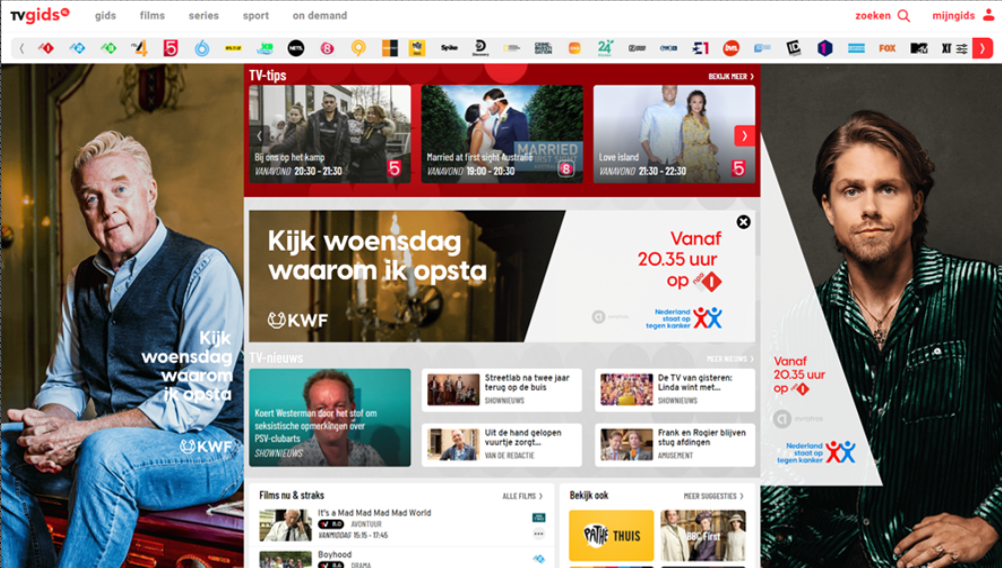Click the search magnifier icon
The image size is (1002, 568).
tap(904, 15)
